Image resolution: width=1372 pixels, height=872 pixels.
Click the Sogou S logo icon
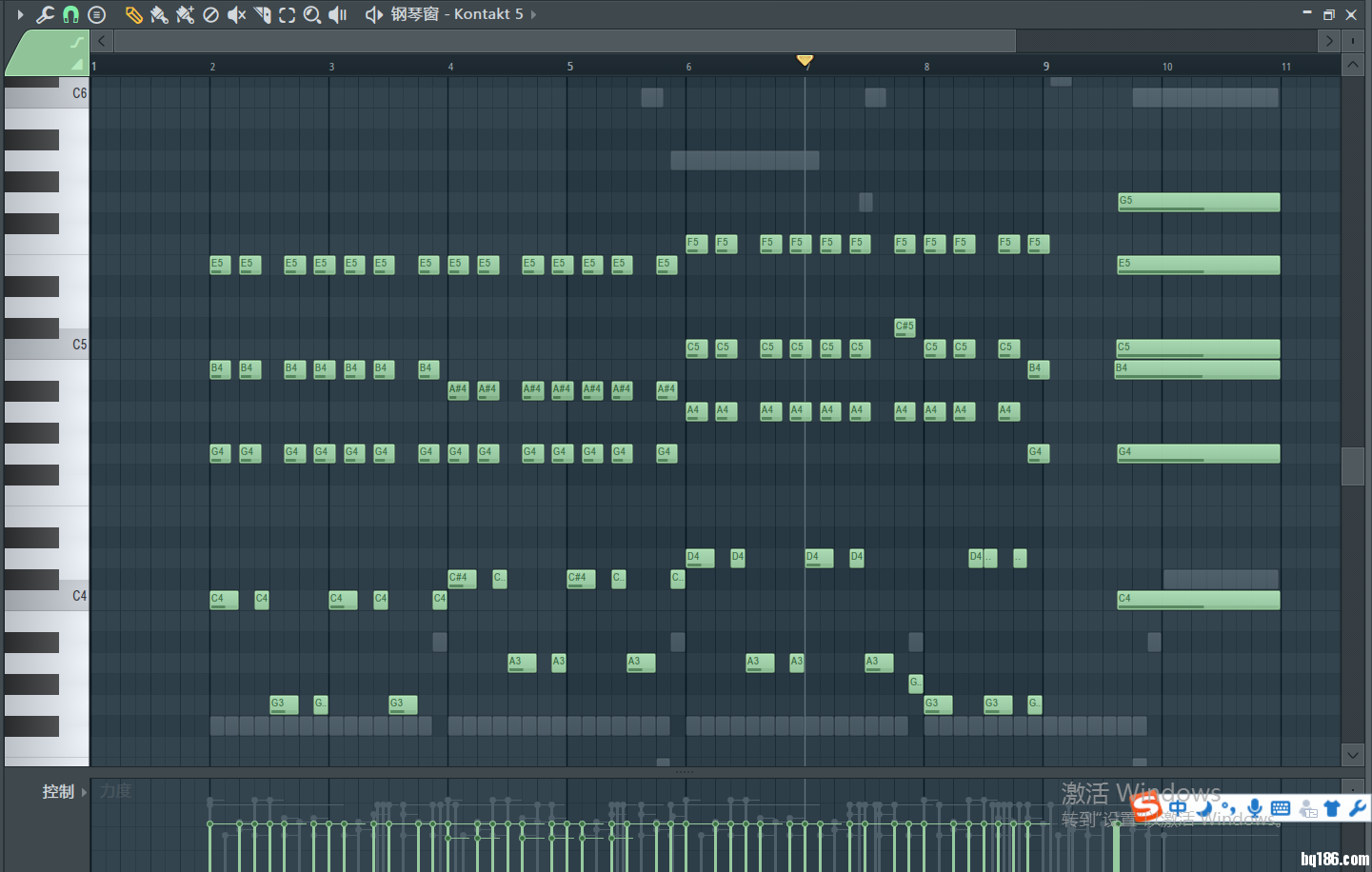pos(1146,807)
